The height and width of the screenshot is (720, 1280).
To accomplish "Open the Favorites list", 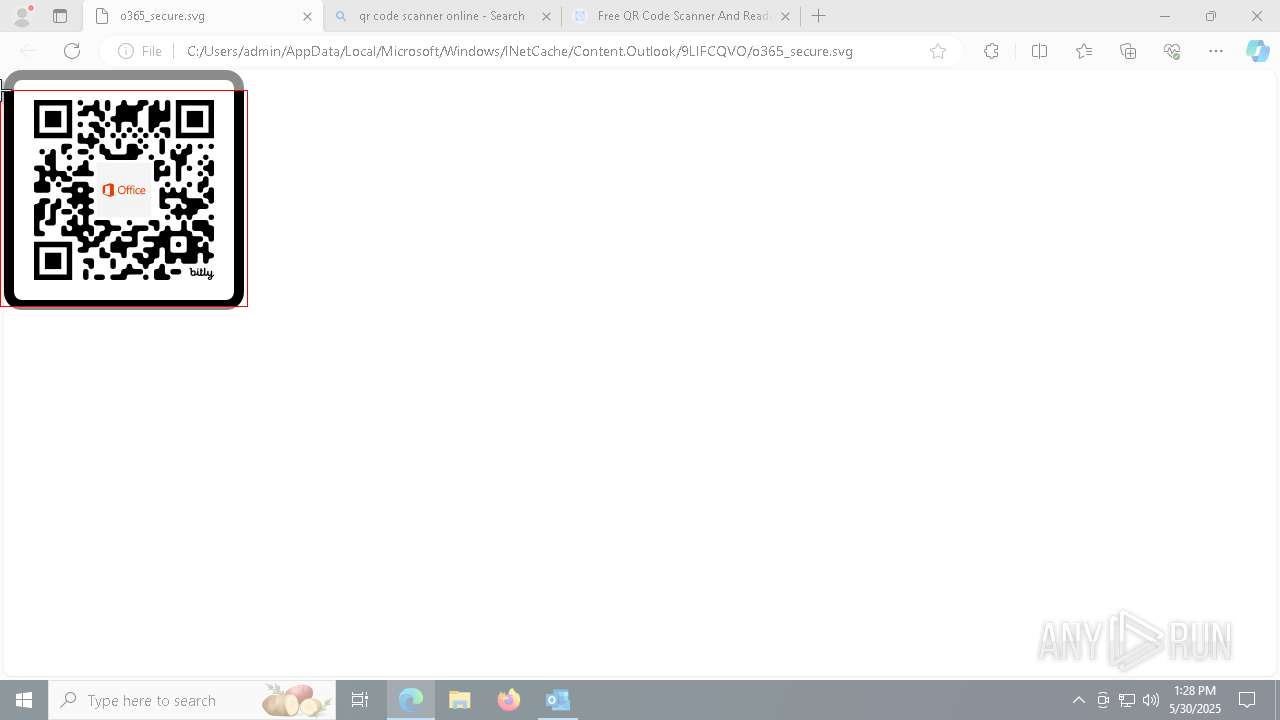I will click(1084, 51).
